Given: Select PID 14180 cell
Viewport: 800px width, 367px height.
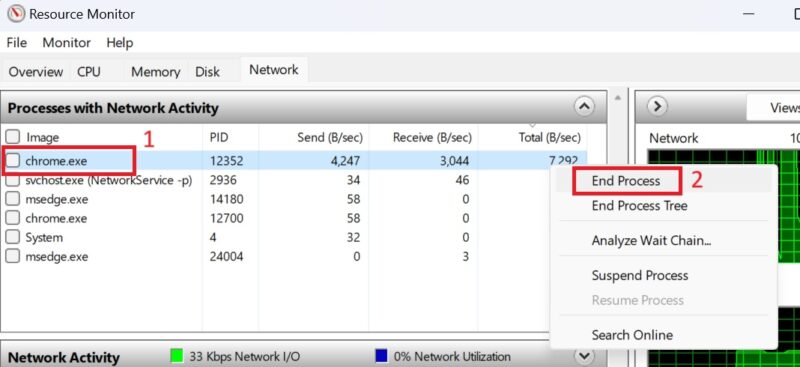Looking at the screenshot, I should [227, 199].
